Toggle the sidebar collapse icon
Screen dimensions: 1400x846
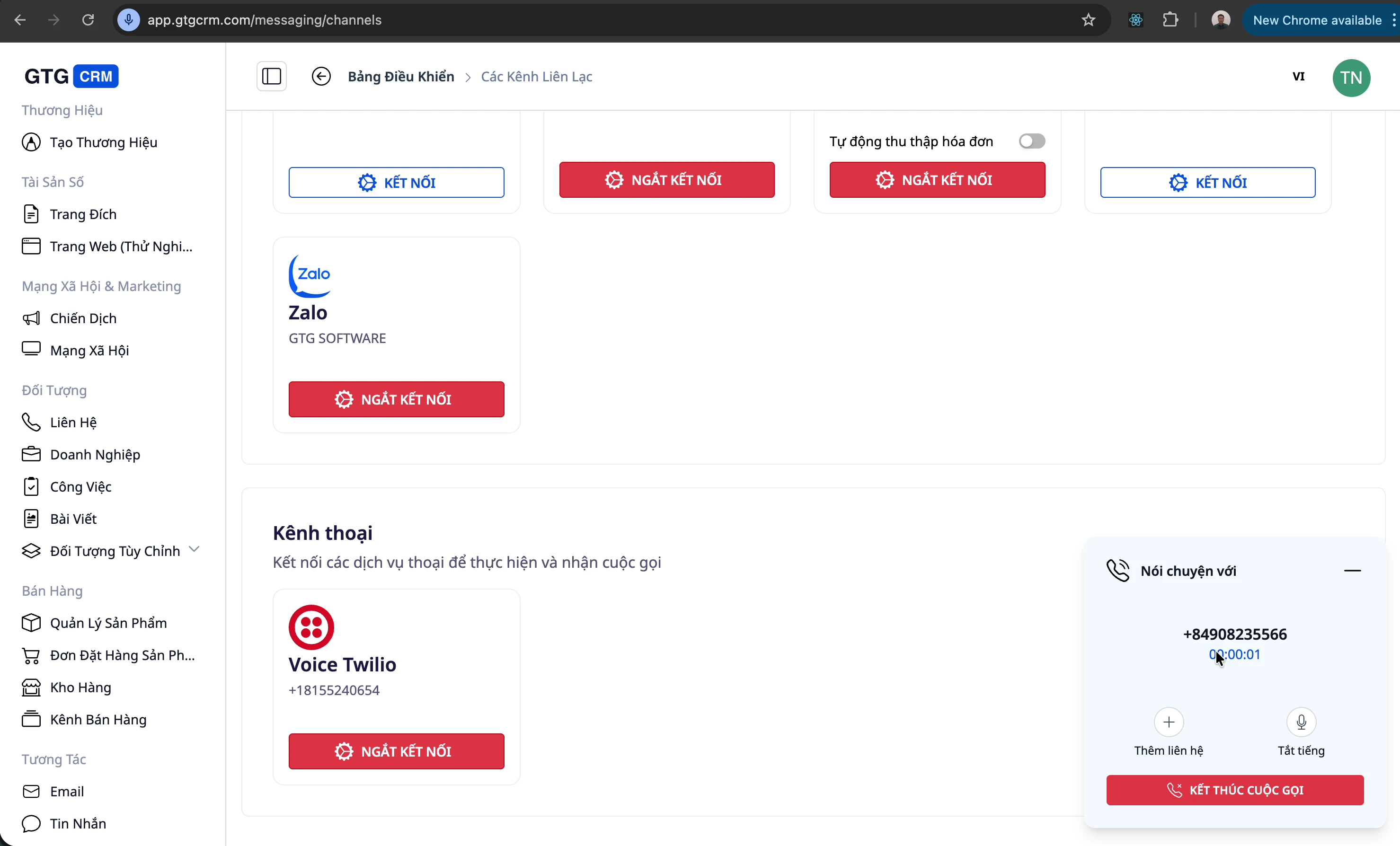pos(271,76)
